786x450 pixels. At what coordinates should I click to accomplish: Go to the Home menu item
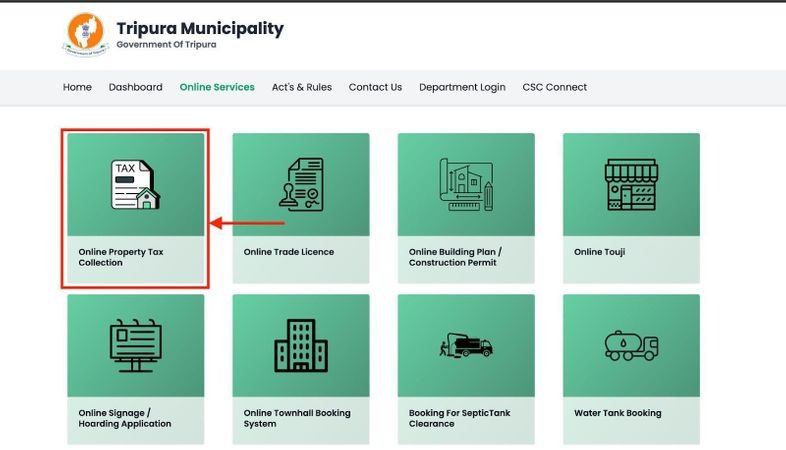[77, 87]
